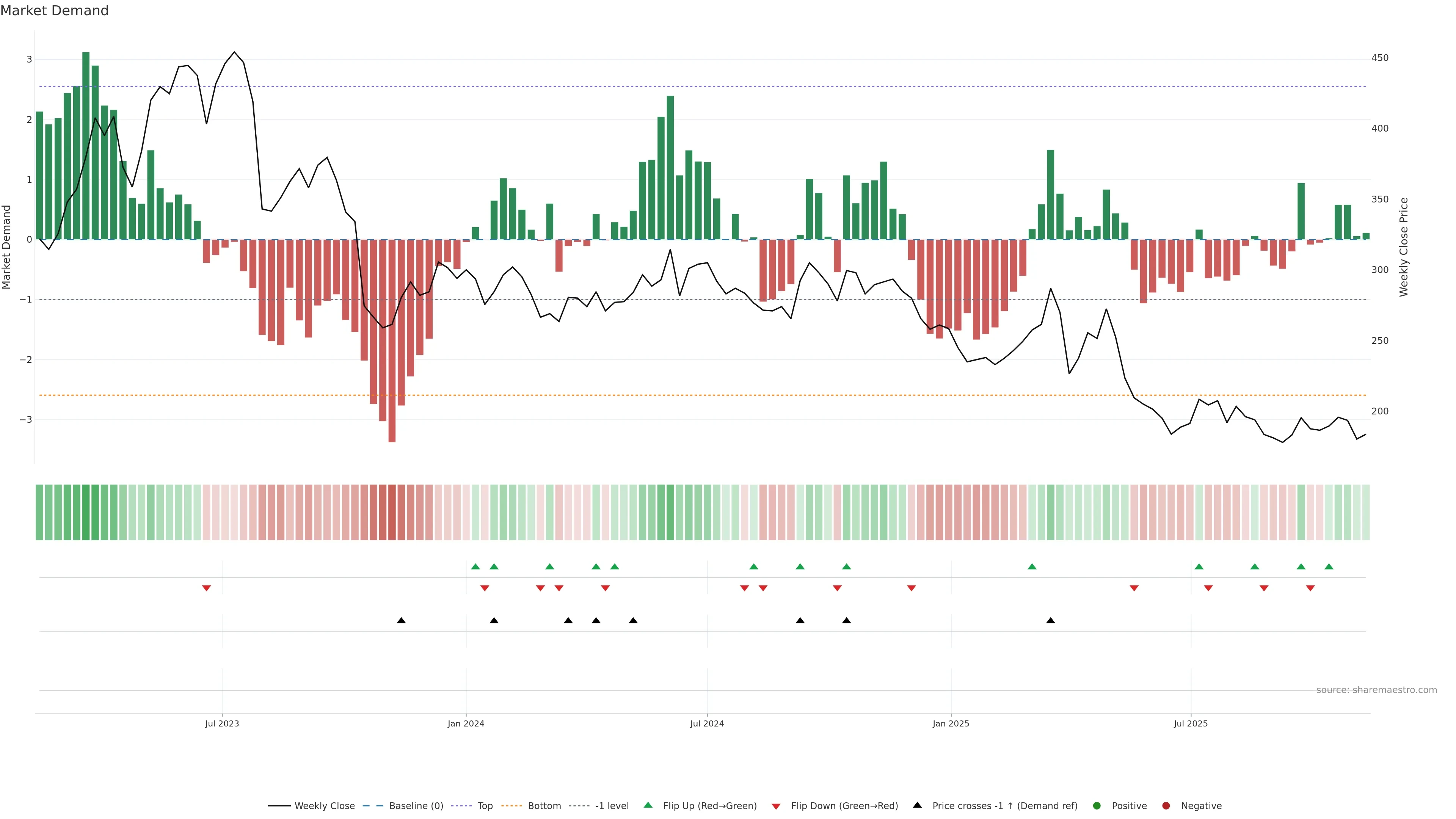Click the darkest red heatmap strip cell
The height and width of the screenshot is (819, 1456).
coord(392,512)
